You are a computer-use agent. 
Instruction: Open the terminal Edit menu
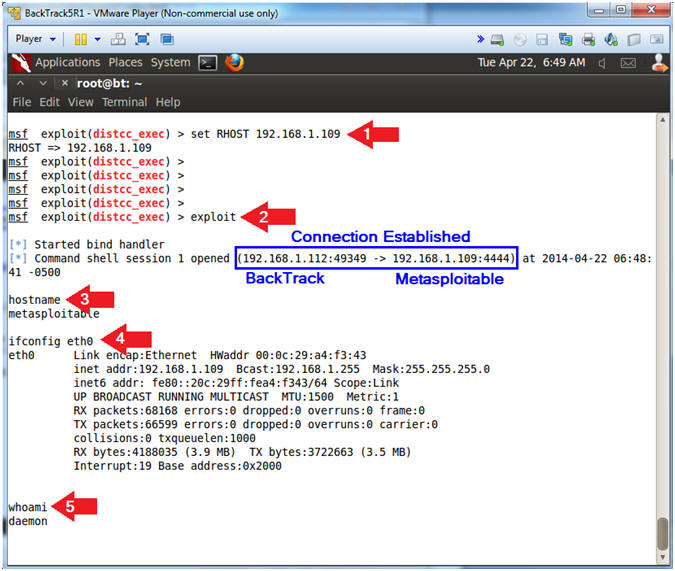(x=50, y=102)
